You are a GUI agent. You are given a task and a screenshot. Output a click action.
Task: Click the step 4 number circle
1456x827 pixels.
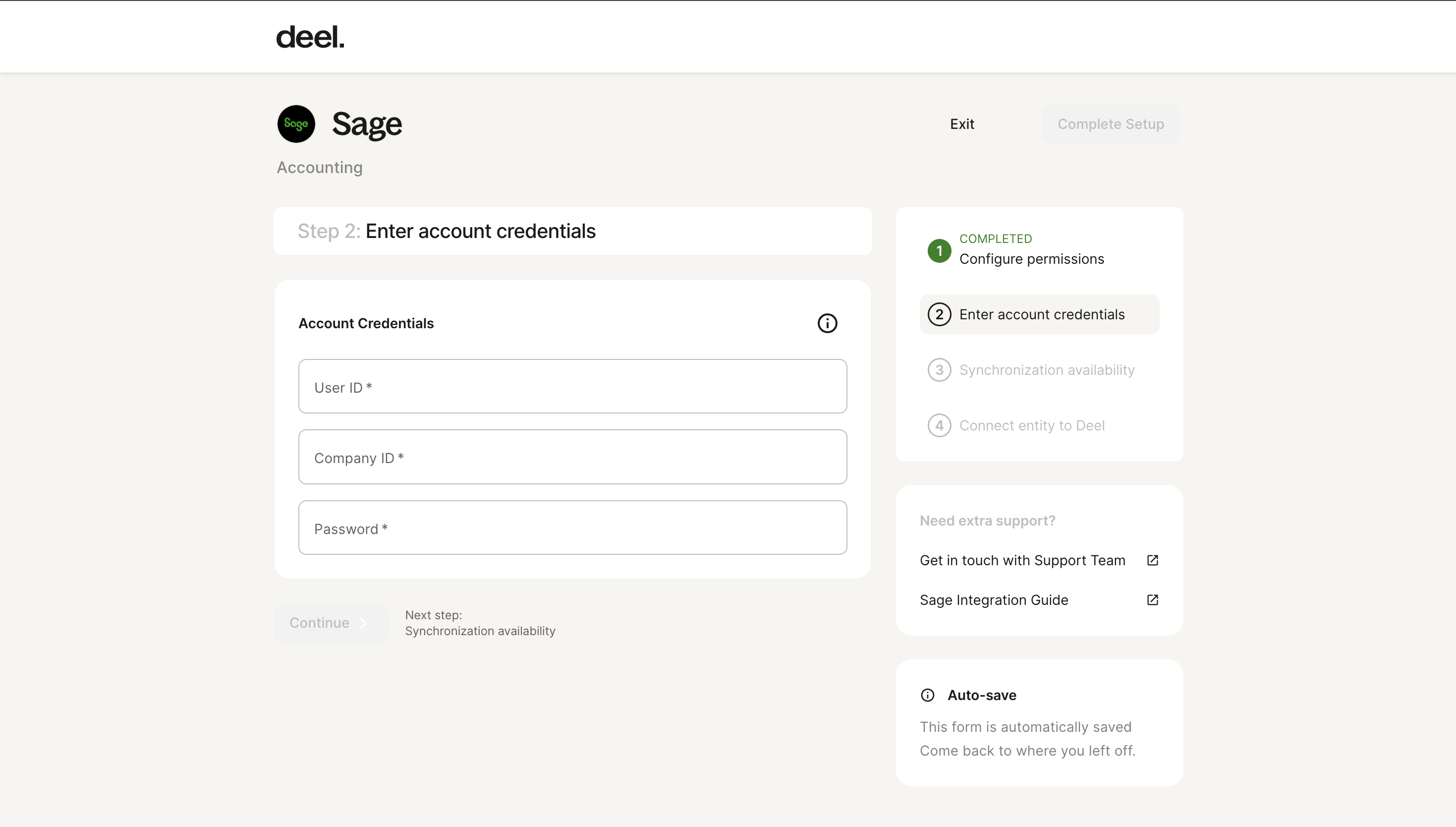click(x=940, y=425)
